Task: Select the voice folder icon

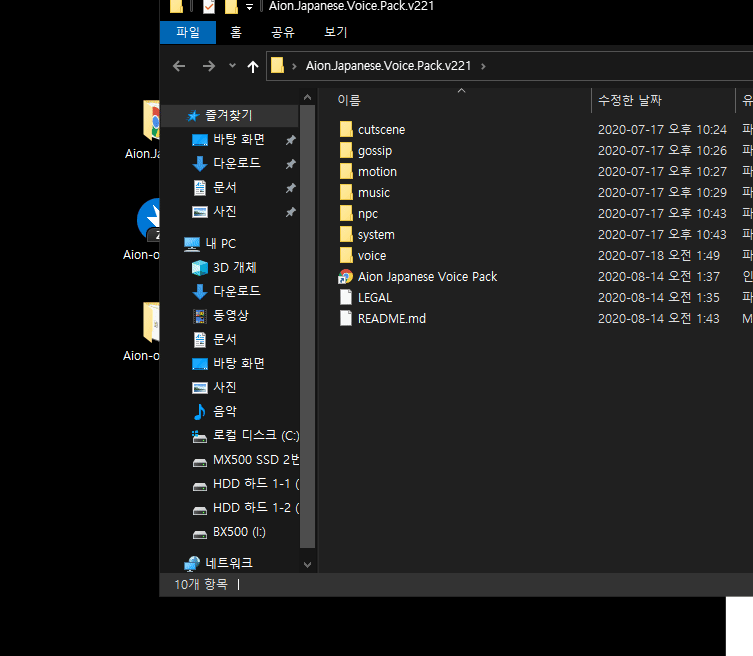Action: 346,255
